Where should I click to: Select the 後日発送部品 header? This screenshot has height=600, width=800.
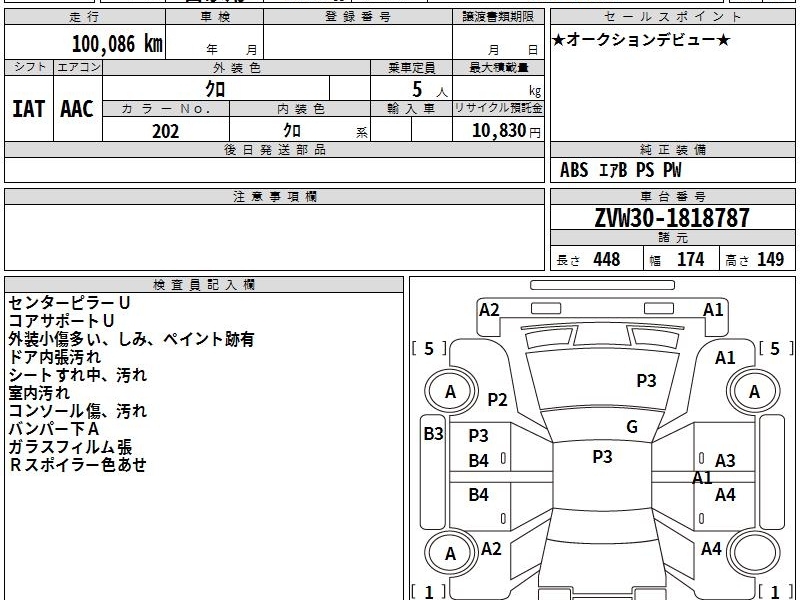click(274, 149)
